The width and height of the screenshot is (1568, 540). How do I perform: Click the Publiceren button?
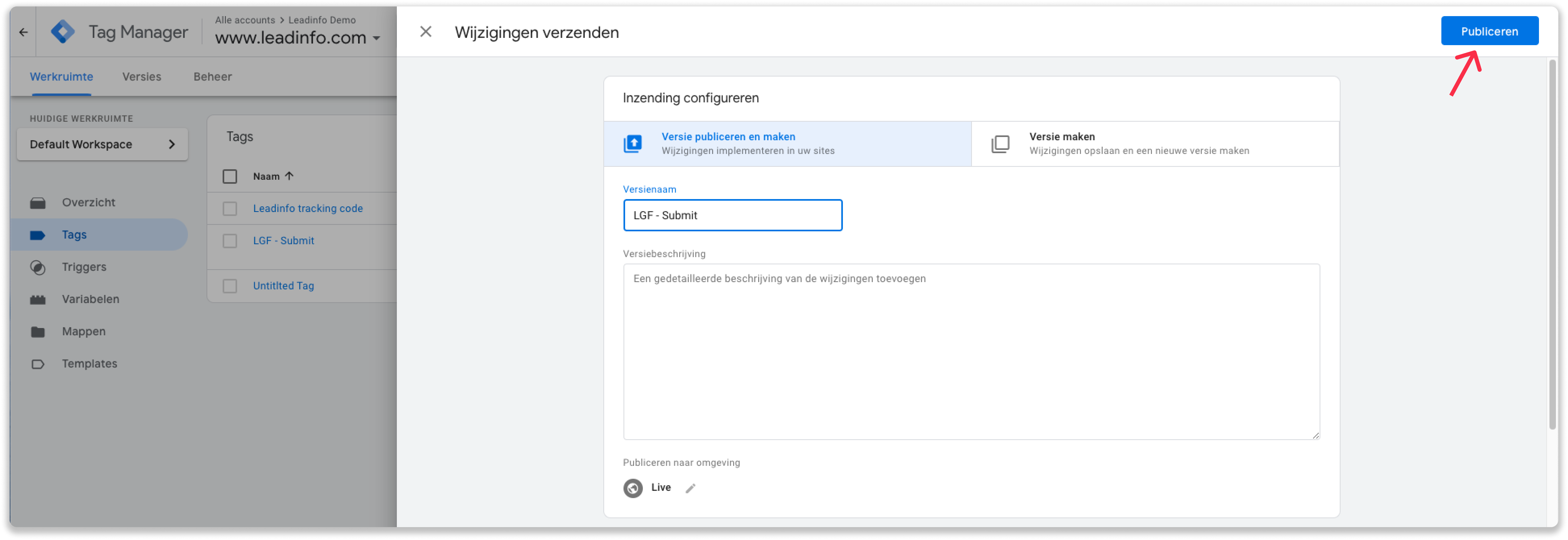[x=1489, y=31]
